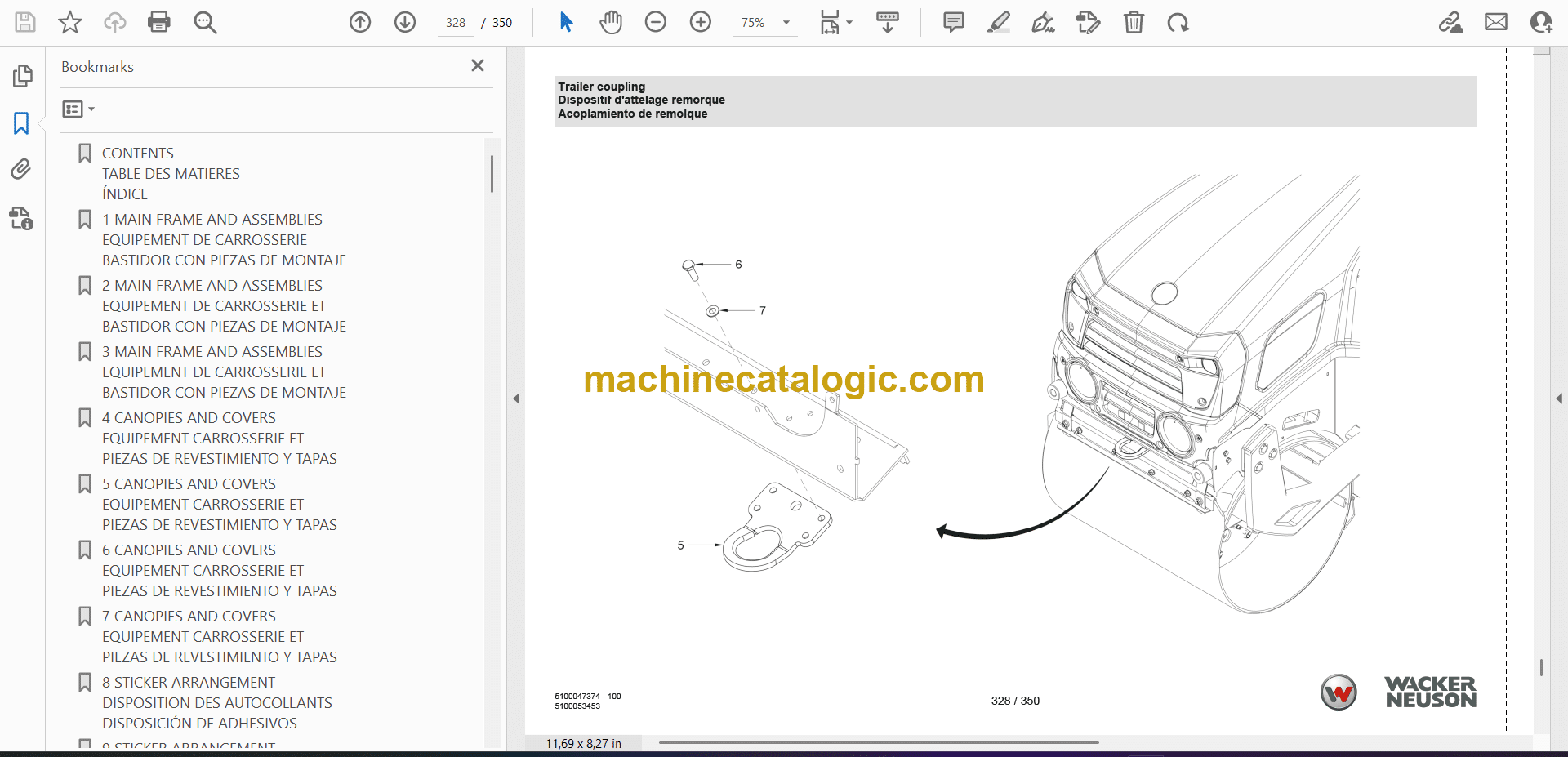This screenshot has height=757, width=1568.
Task: Open the Attachments paperclip panel
Action: [x=21, y=170]
